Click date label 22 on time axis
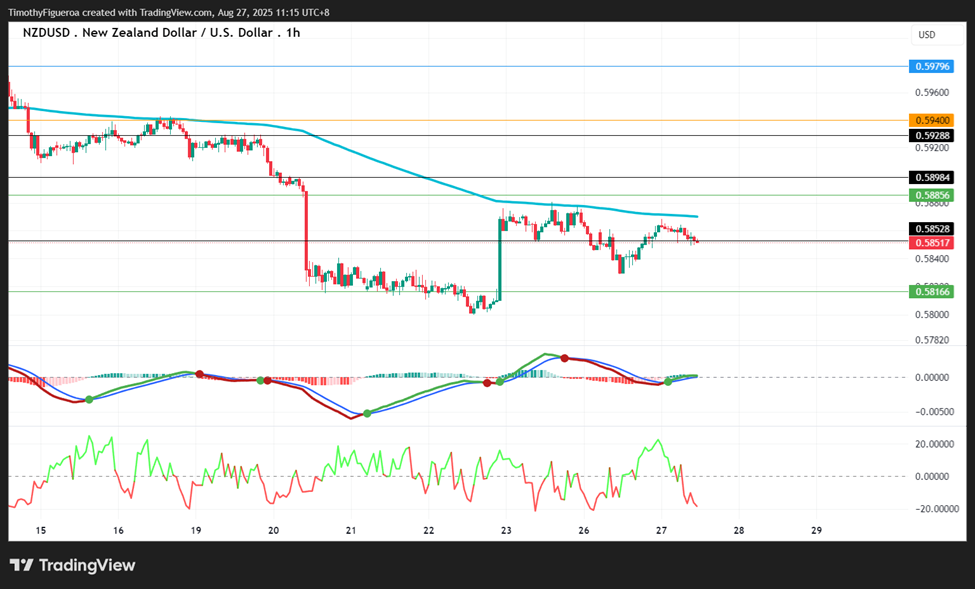 point(428,531)
